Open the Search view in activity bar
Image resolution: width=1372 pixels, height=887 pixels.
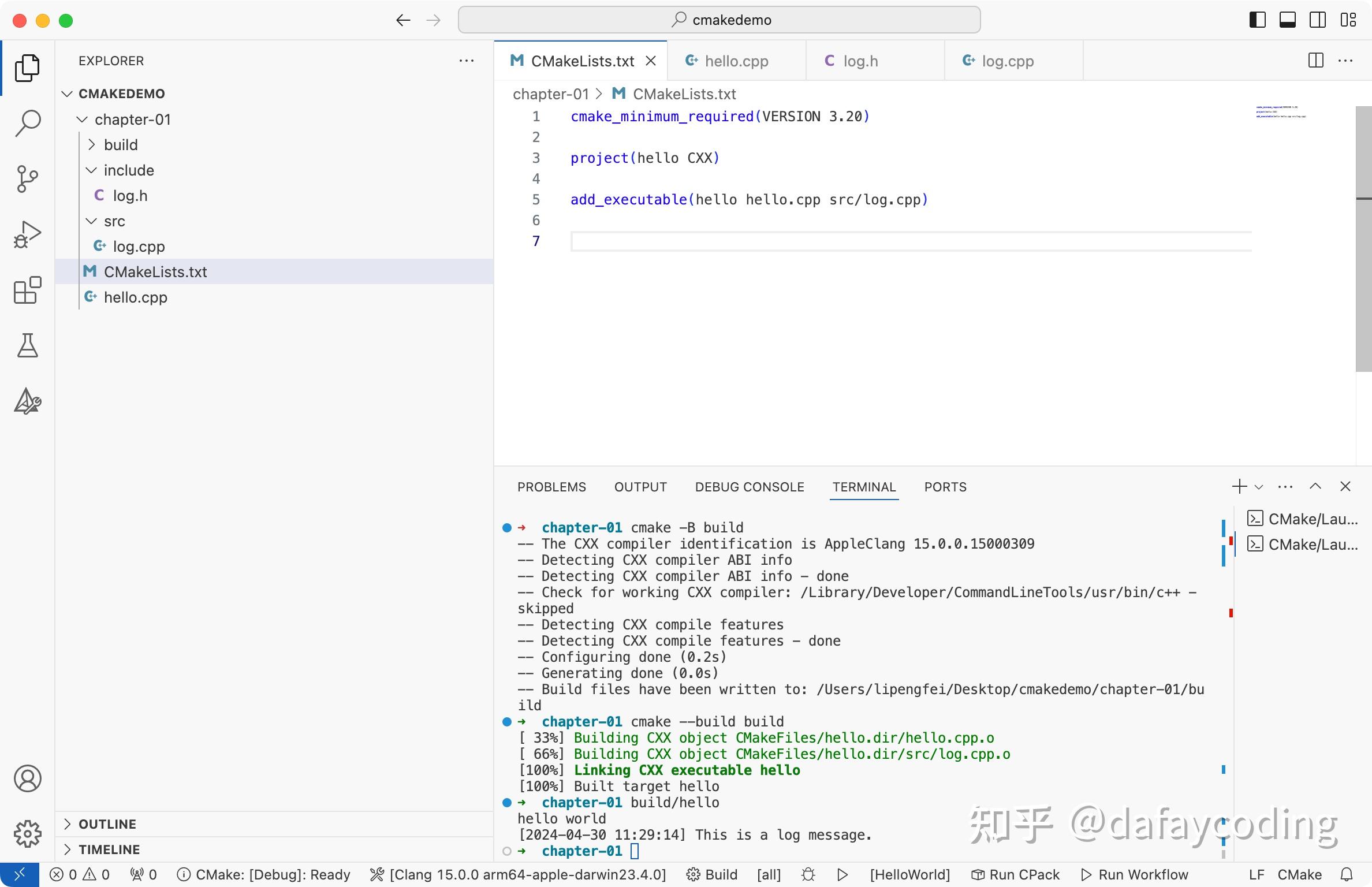[27, 123]
